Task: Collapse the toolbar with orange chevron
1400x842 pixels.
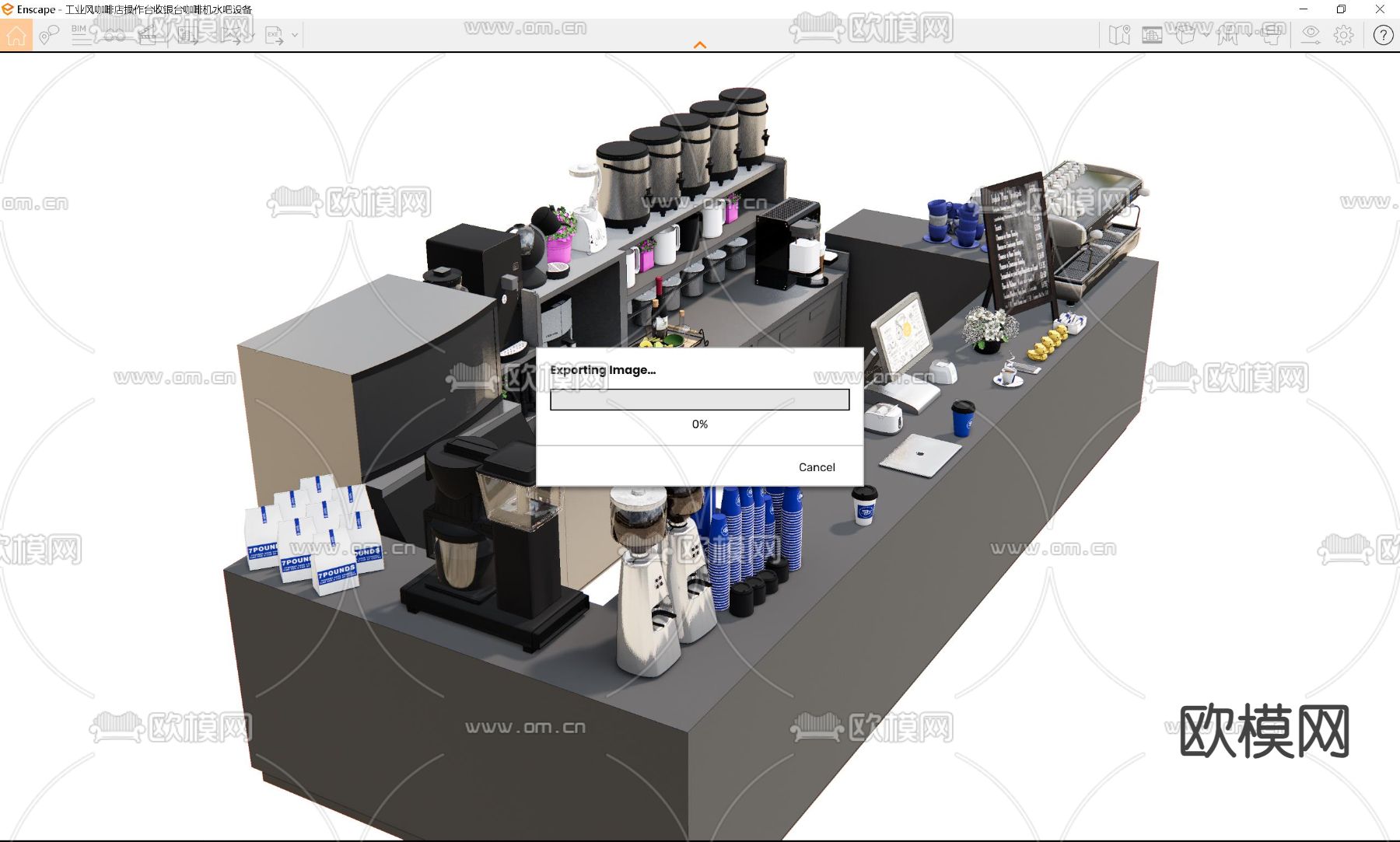Action: coord(700,45)
